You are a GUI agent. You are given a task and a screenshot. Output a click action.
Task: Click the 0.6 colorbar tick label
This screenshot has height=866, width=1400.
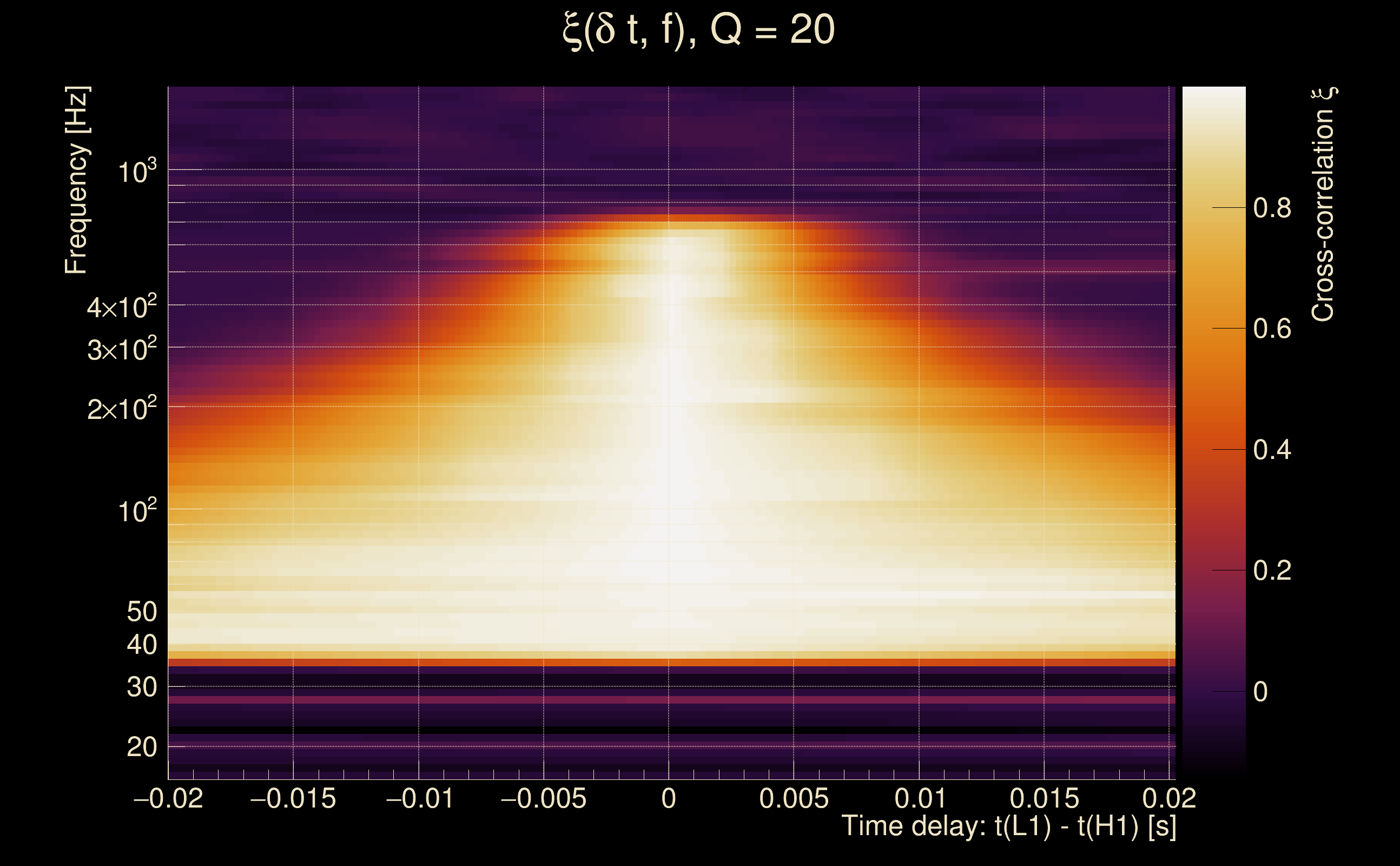(x=1272, y=329)
